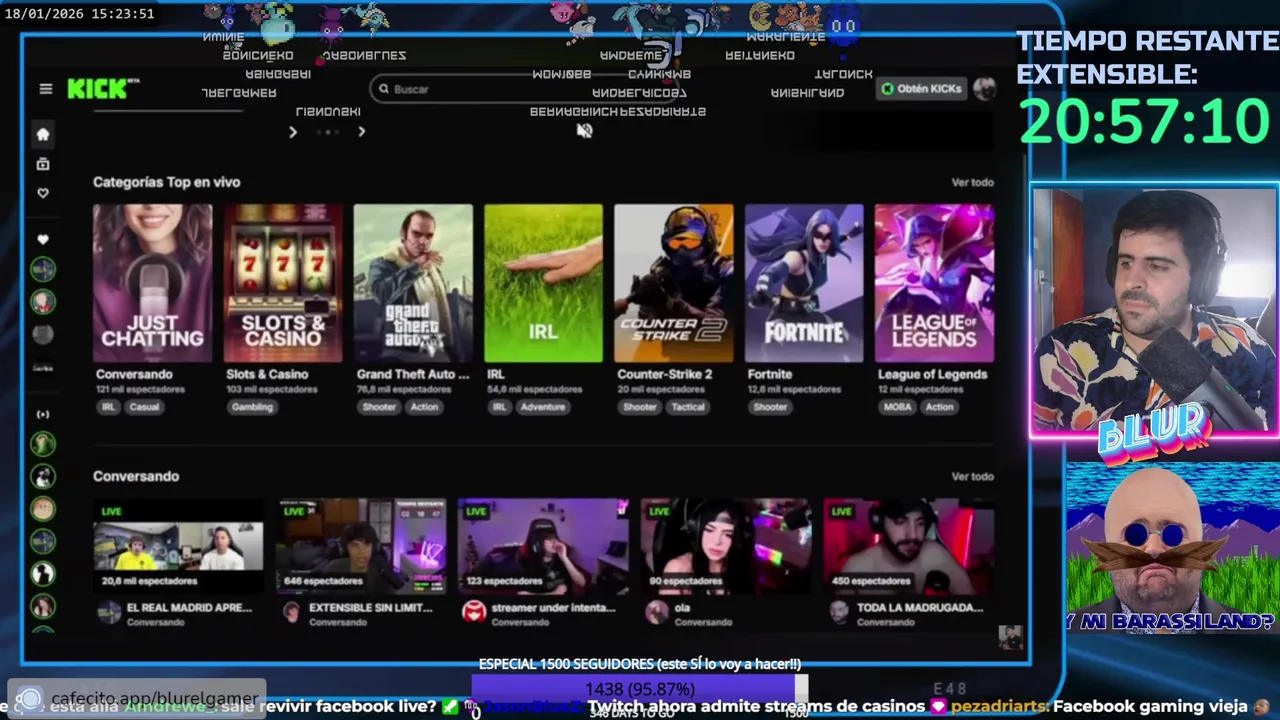Click the Slots & Casino category title
This screenshot has height=720, width=1280.
(267, 374)
